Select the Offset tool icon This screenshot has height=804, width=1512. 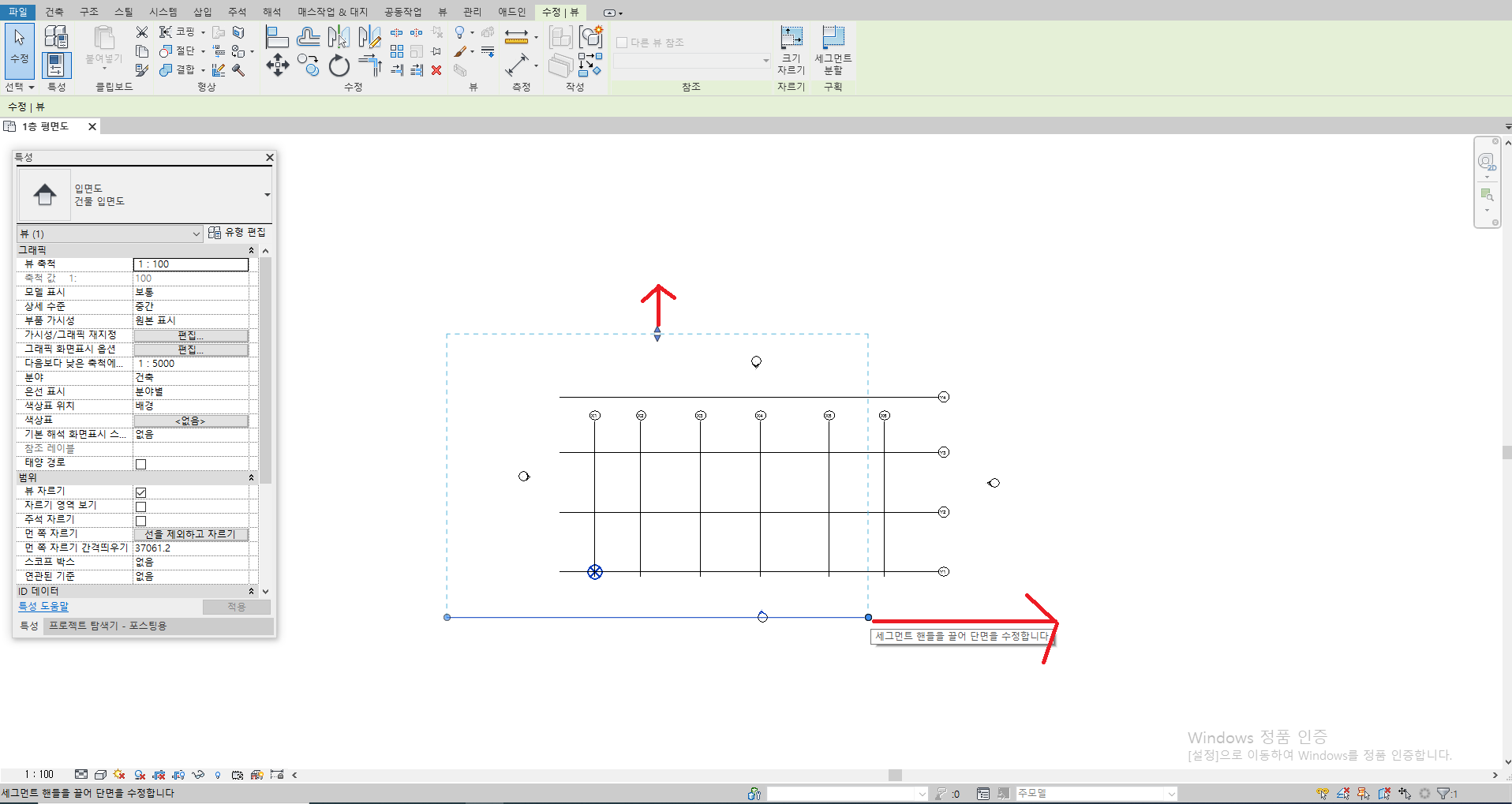(308, 36)
